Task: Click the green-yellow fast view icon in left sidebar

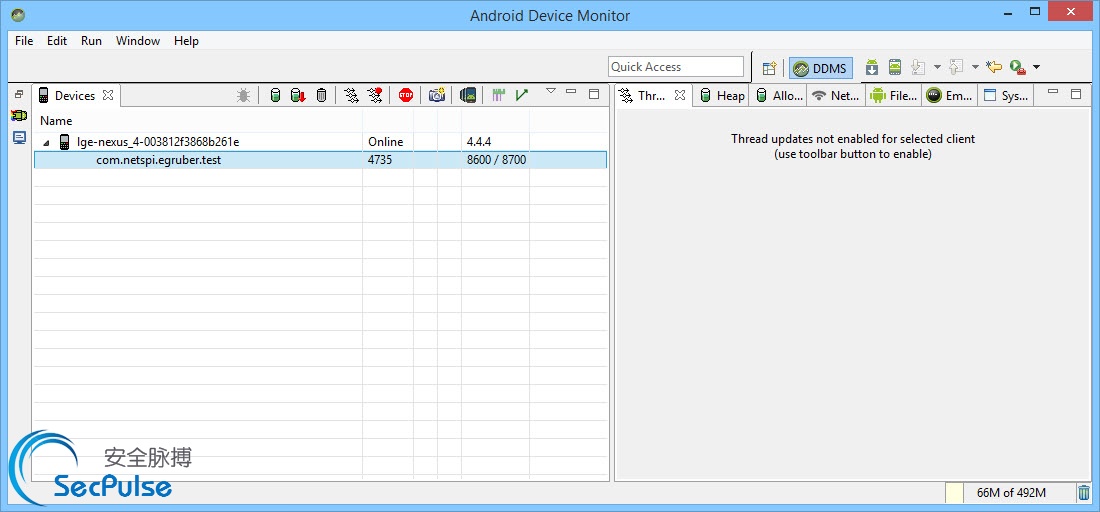Action: (20, 115)
